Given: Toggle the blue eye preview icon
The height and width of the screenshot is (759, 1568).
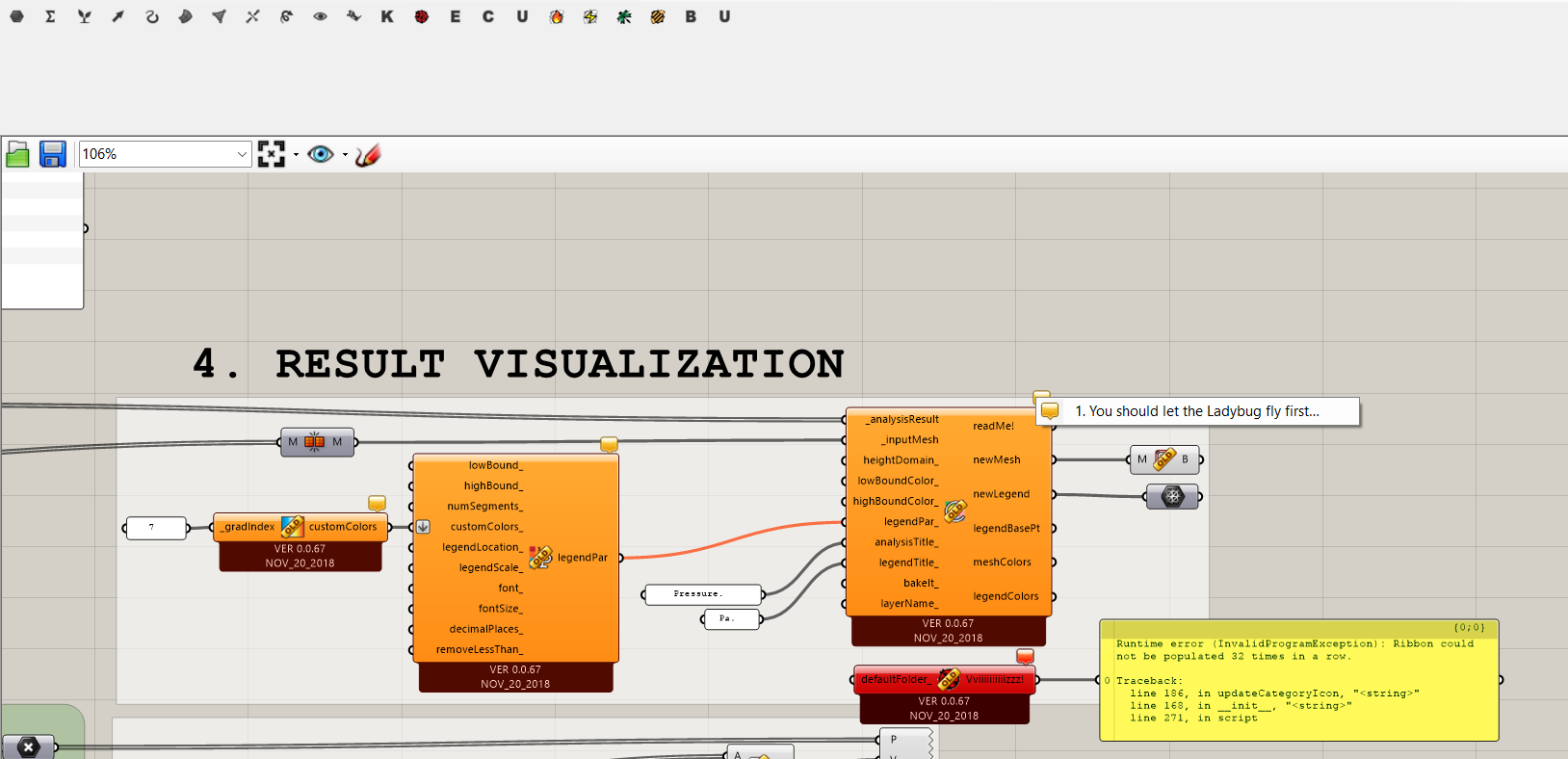Looking at the screenshot, I should click(320, 154).
